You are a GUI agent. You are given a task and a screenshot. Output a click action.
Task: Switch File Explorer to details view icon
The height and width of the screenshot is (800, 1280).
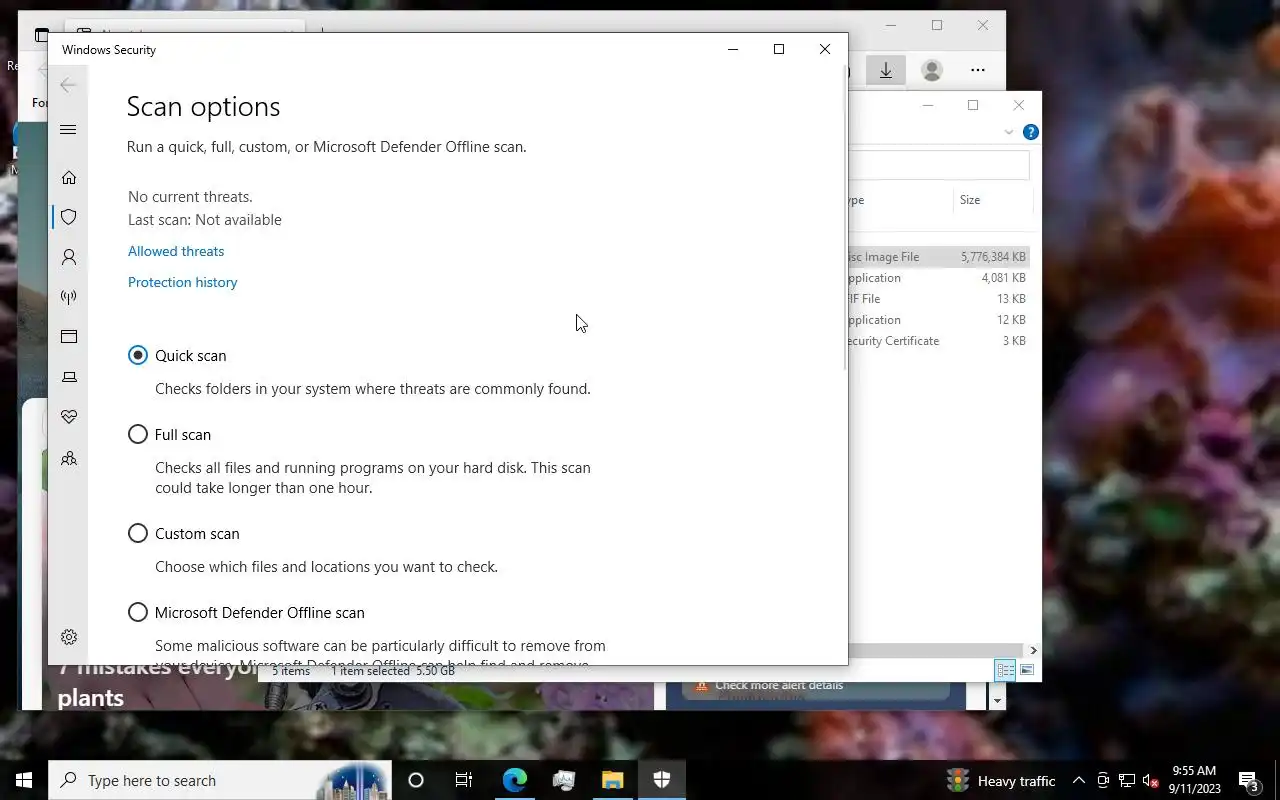tap(1005, 670)
